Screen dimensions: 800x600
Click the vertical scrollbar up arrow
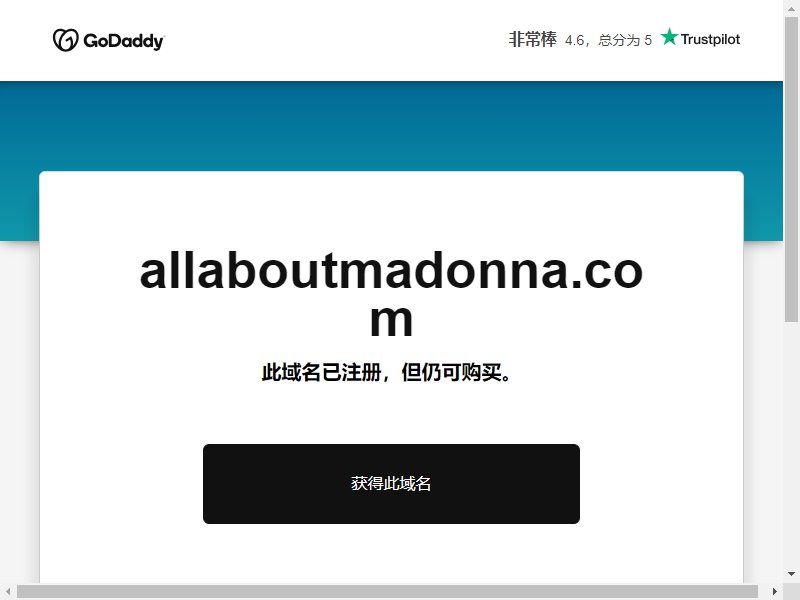pyautogui.click(x=791, y=8)
